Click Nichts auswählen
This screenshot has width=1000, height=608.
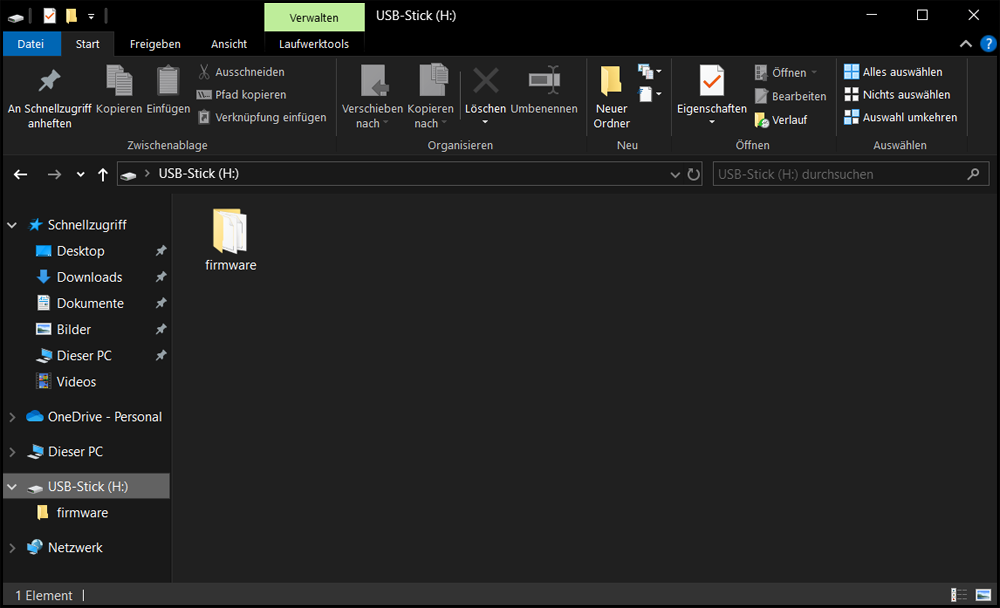(x=897, y=94)
